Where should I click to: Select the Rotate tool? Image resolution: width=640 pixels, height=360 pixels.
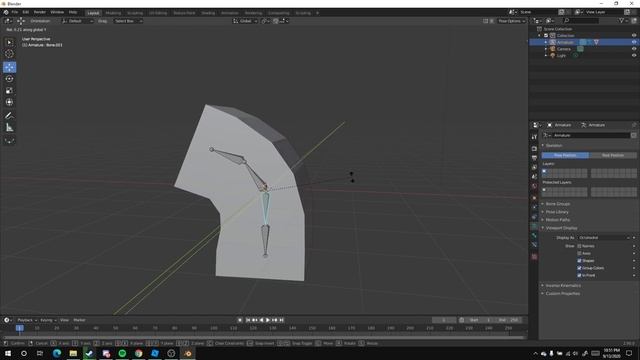(x=9, y=79)
